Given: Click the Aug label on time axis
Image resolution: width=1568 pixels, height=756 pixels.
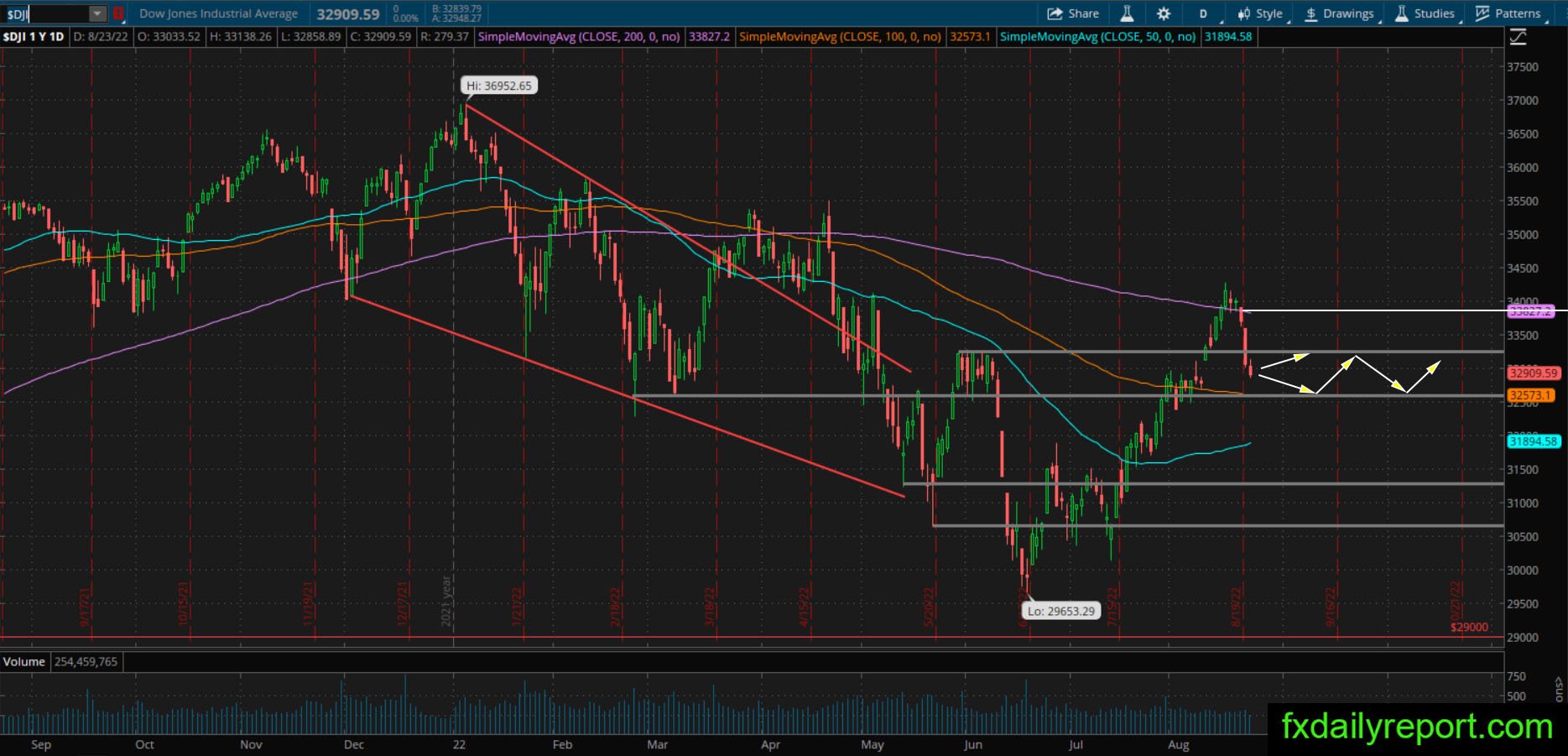Looking at the screenshot, I should tap(1179, 744).
